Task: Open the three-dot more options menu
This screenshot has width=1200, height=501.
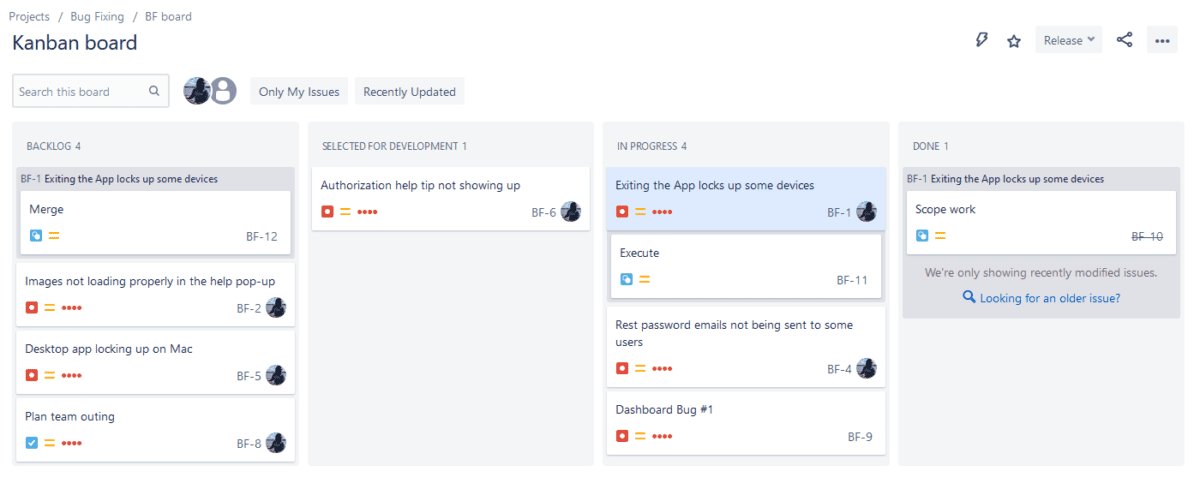Action: coord(1162,41)
